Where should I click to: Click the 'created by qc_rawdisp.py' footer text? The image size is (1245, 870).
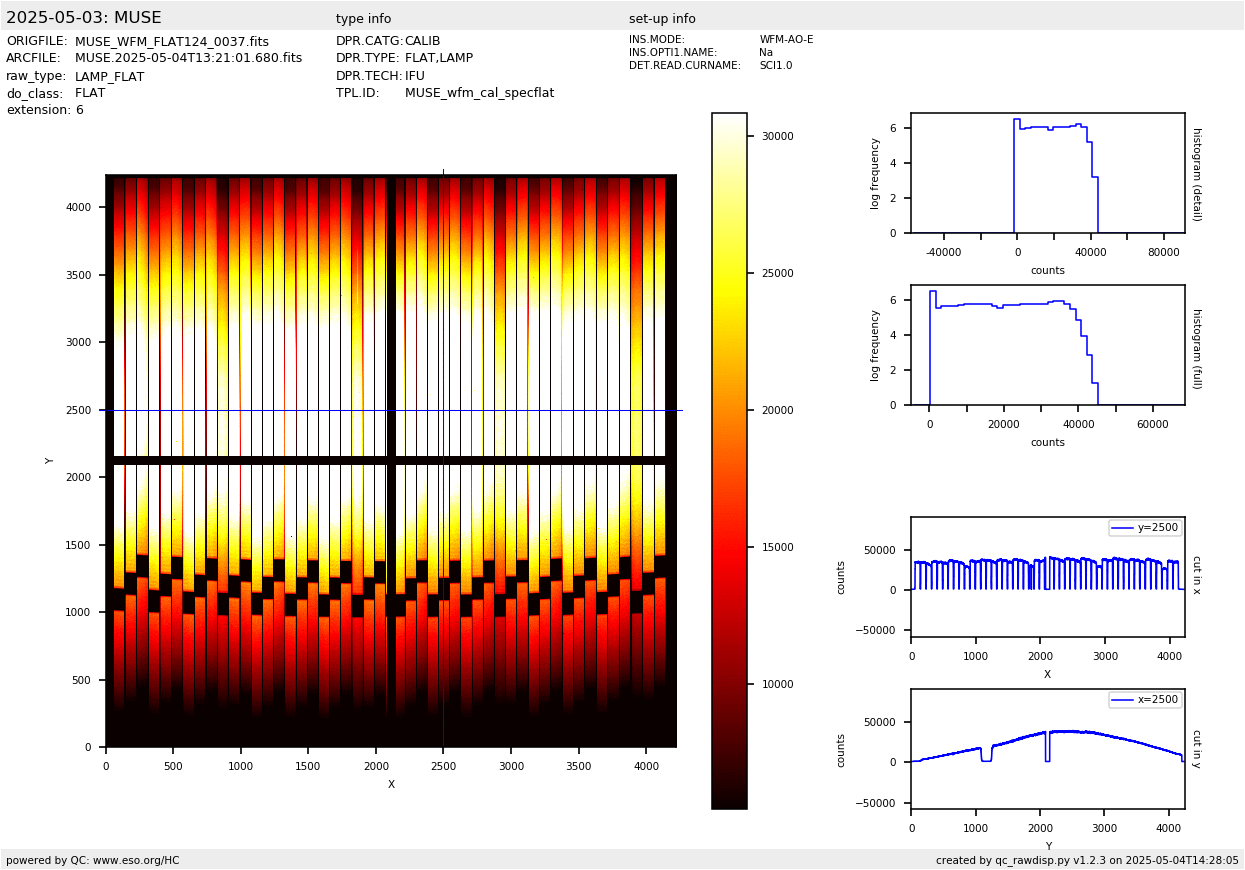[x=1087, y=860]
